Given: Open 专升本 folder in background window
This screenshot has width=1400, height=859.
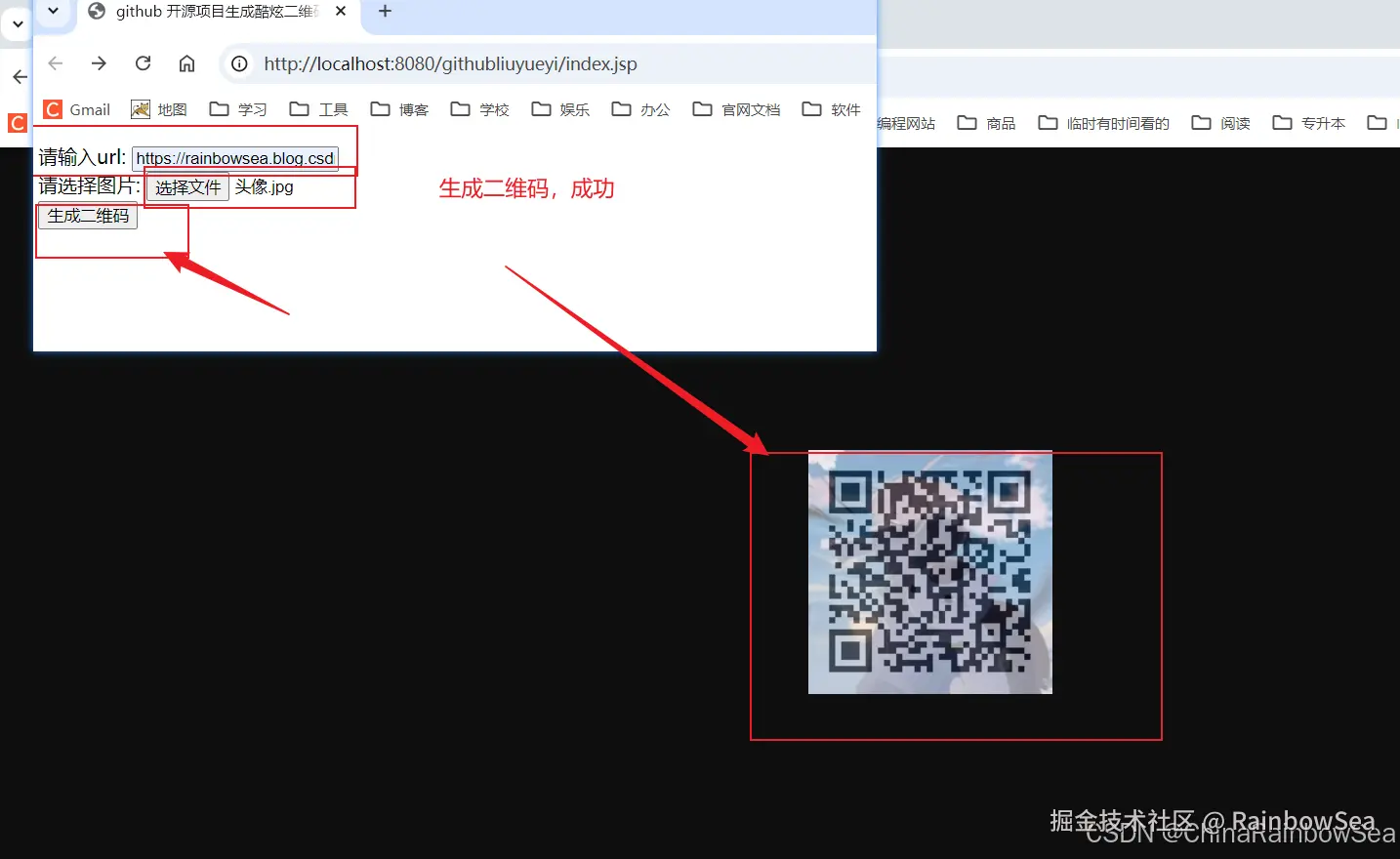Looking at the screenshot, I should click(1308, 123).
